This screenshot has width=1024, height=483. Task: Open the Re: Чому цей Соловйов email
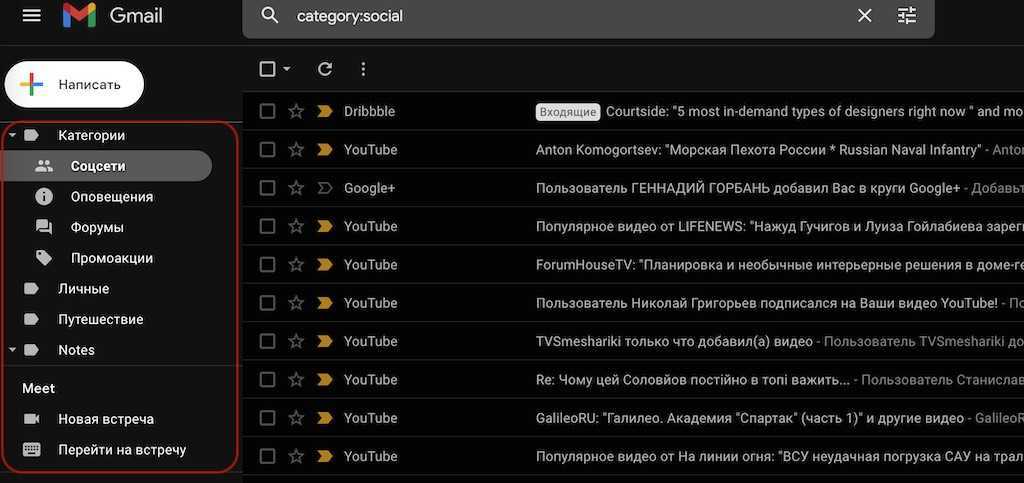693,379
